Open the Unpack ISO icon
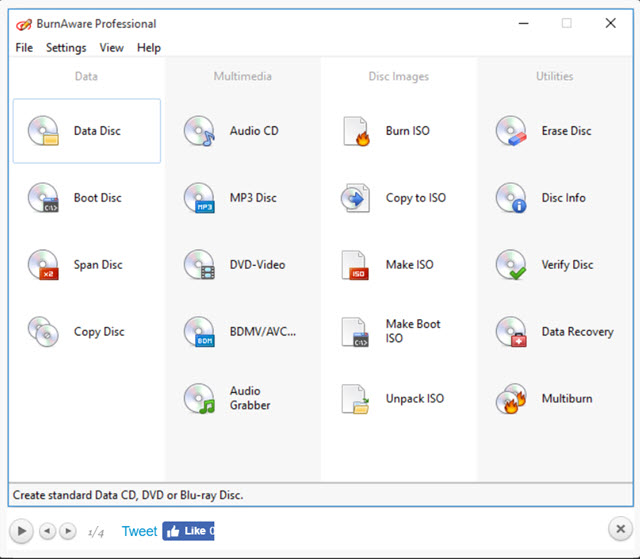Screen dimensions: 640x559 (355, 398)
